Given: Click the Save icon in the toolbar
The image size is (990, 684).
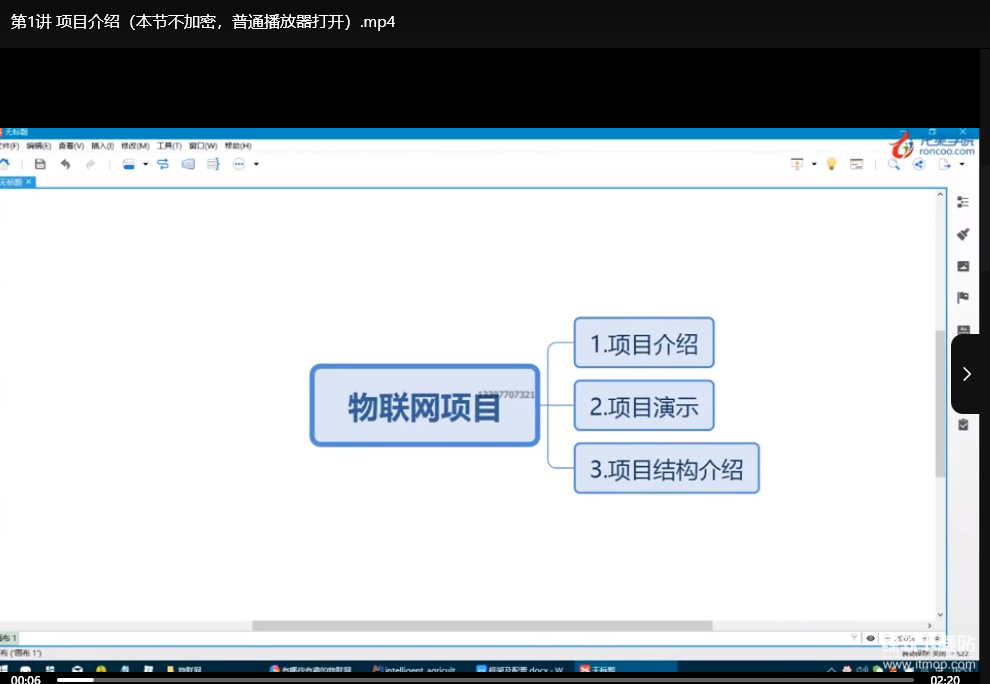Looking at the screenshot, I should point(40,164).
